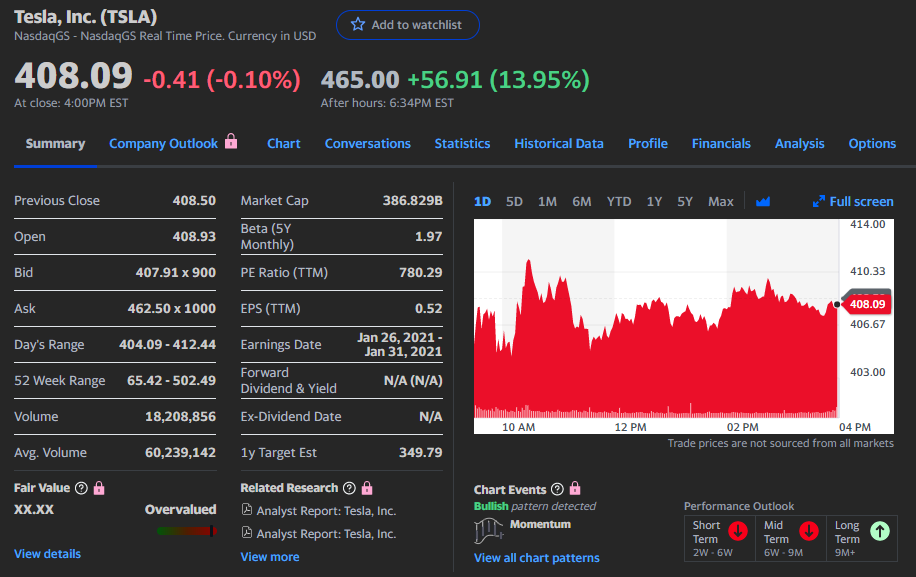The height and width of the screenshot is (577, 916).
Task: Click the Bid value 407.91 x 900
Action: (x=176, y=272)
